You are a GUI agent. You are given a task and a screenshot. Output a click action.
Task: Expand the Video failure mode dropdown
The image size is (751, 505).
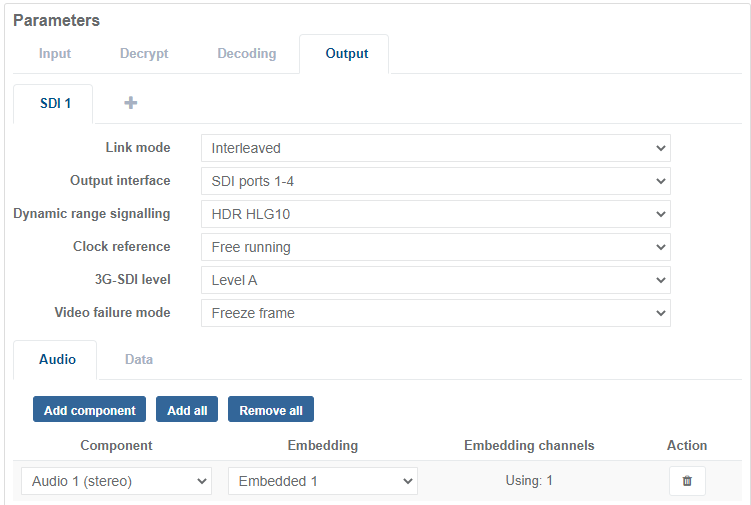pyautogui.click(x=435, y=313)
